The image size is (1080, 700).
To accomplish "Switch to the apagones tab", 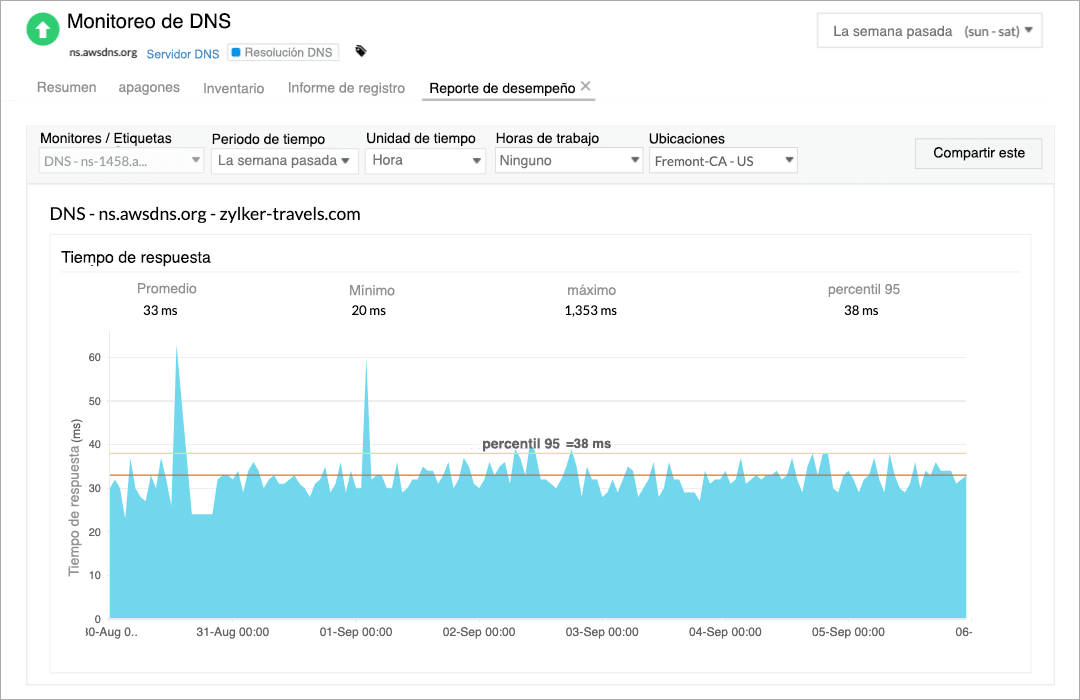I will pos(148,88).
